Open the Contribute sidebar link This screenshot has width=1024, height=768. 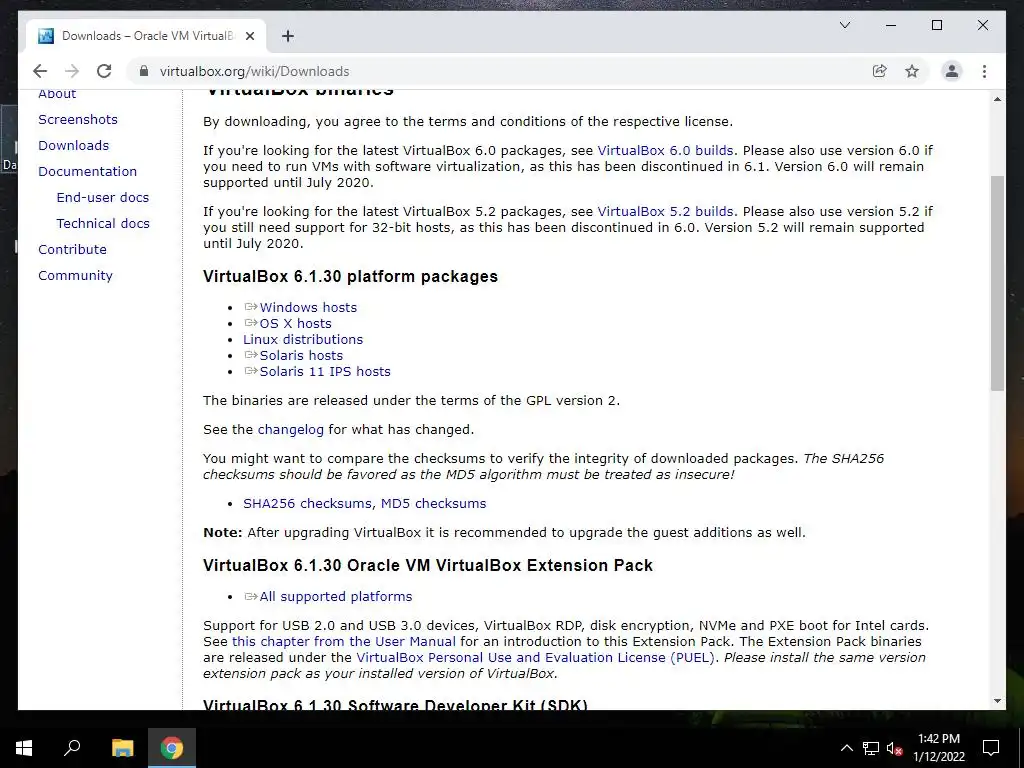tap(72, 249)
